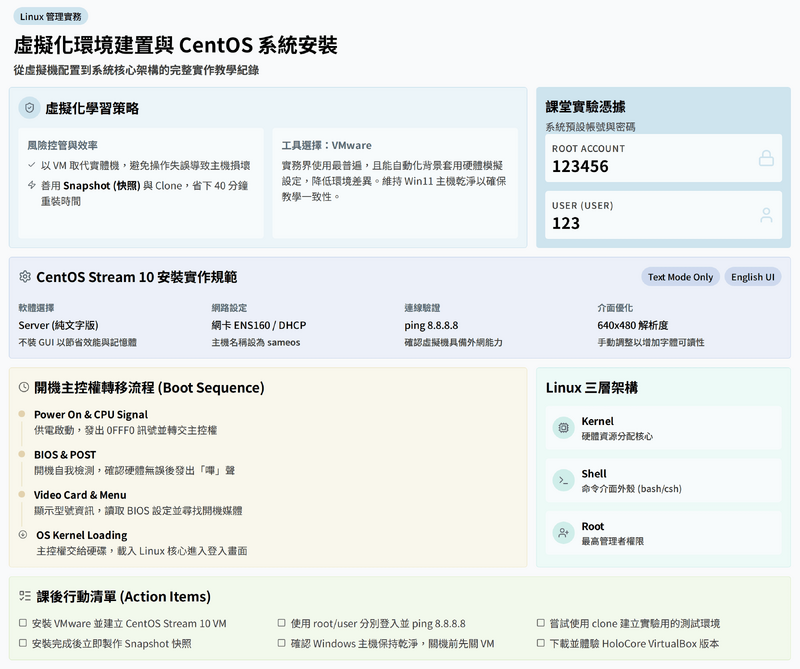This screenshot has width=800, height=669.
Task: Click the Shell terminal icon
Action: pos(563,481)
